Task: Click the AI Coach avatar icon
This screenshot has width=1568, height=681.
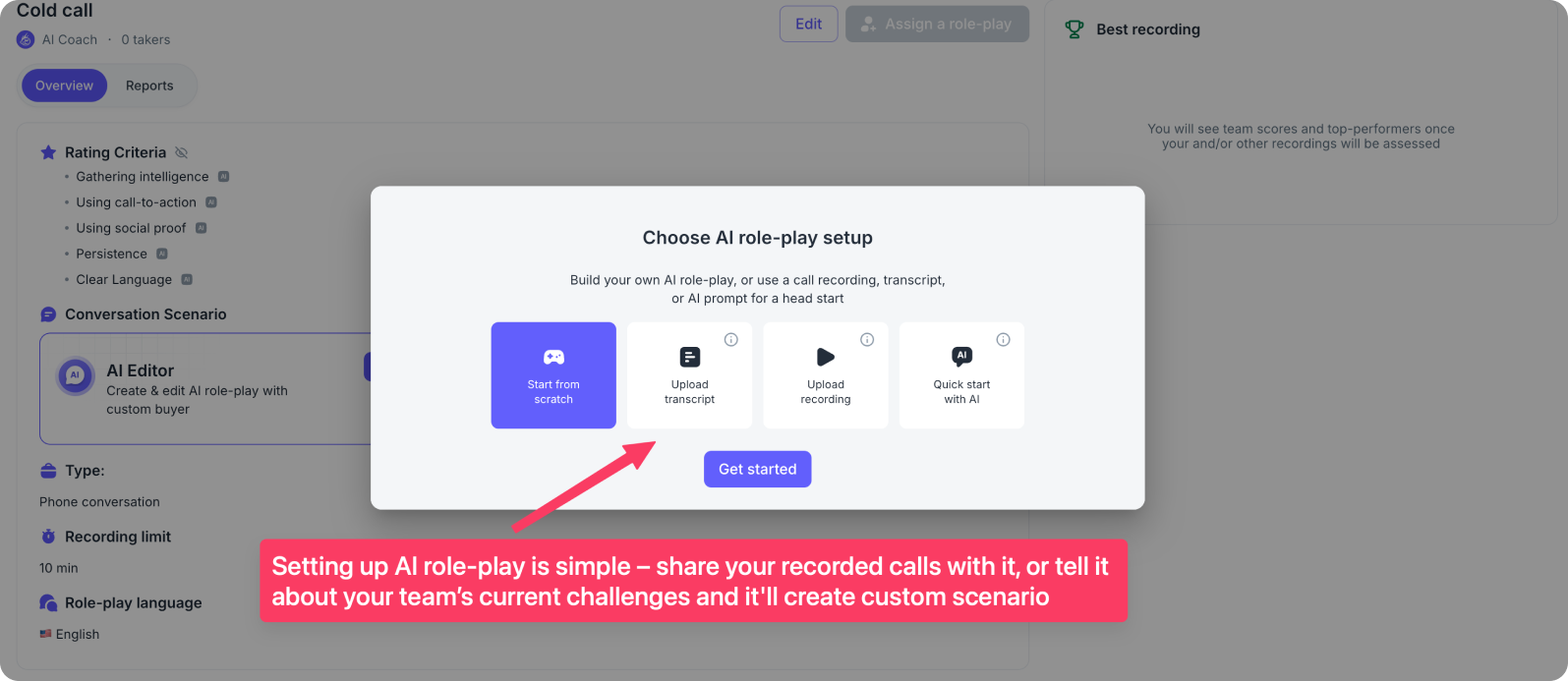Action: [26, 39]
